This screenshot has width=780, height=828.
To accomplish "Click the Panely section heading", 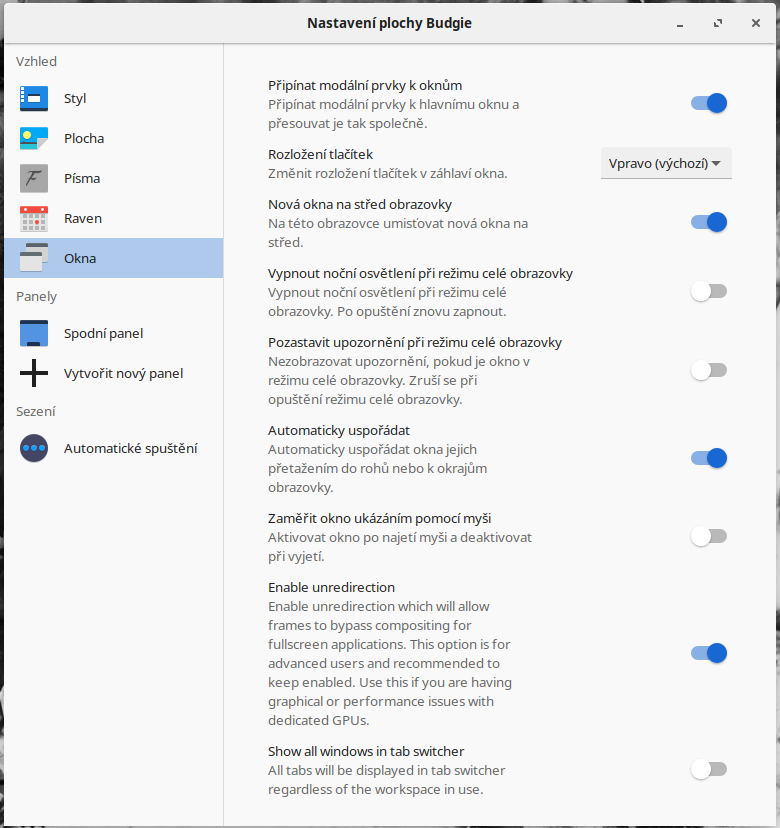I will (x=36, y=296).
